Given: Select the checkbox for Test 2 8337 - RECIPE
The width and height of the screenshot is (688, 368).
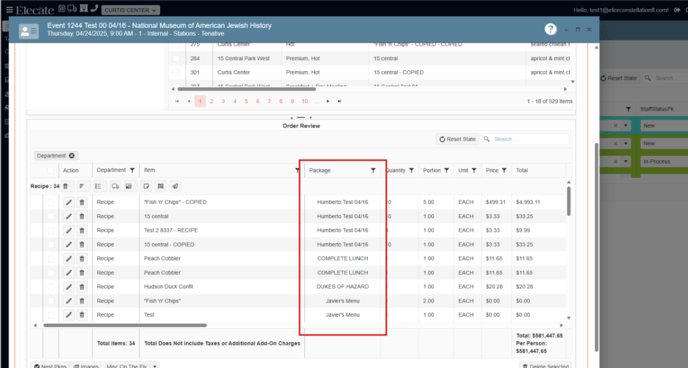Looking at the screenshot, I should (51, 230).
